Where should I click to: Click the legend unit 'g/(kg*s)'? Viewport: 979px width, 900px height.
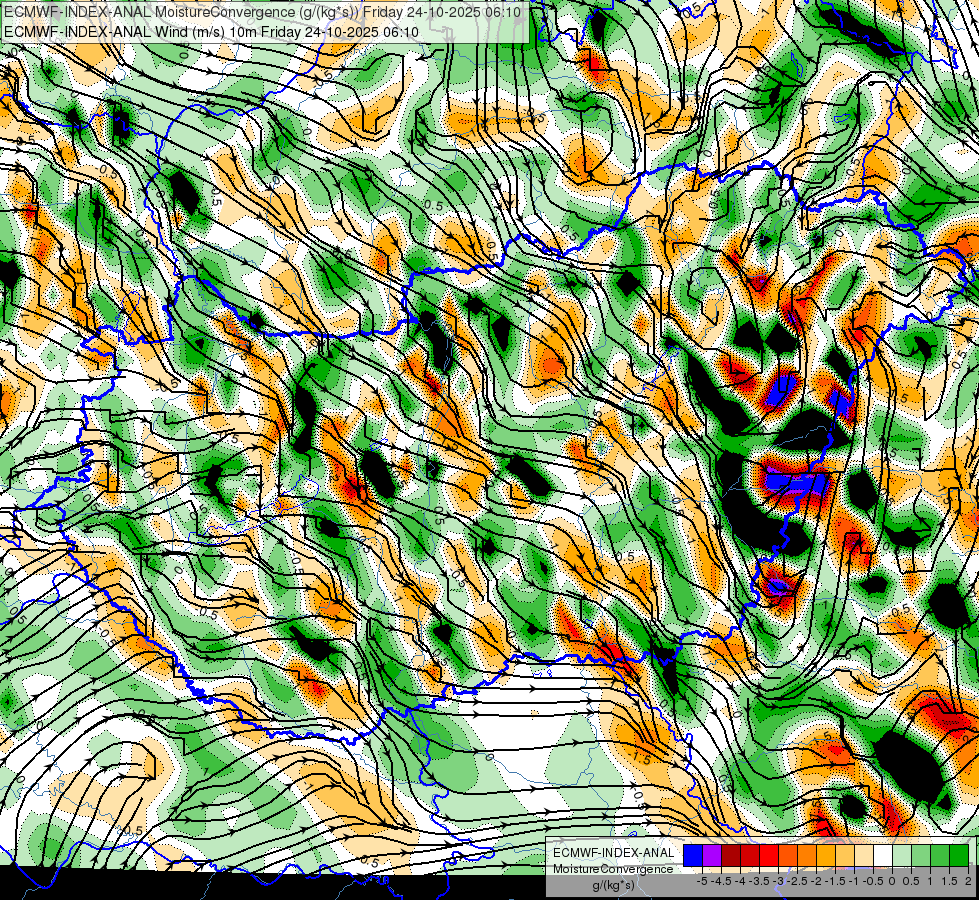[x=613, y=886]
